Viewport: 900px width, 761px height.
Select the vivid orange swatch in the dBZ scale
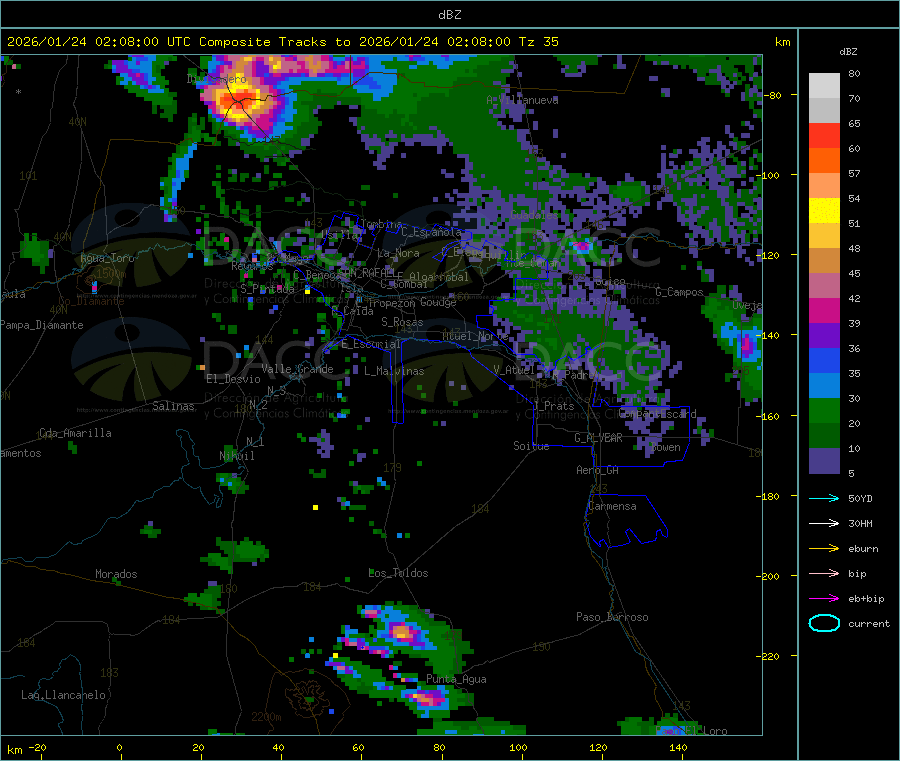coord(824,161)
